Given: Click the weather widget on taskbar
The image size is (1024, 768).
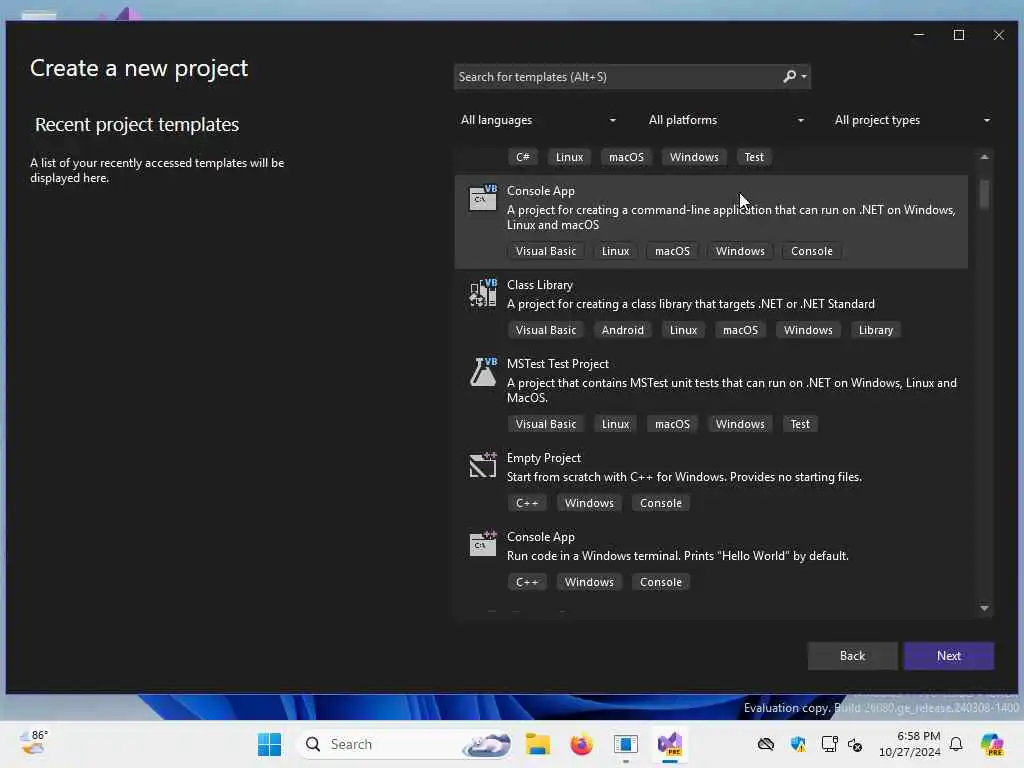Looking at the screenshot, I should click(x=34, y=743).
